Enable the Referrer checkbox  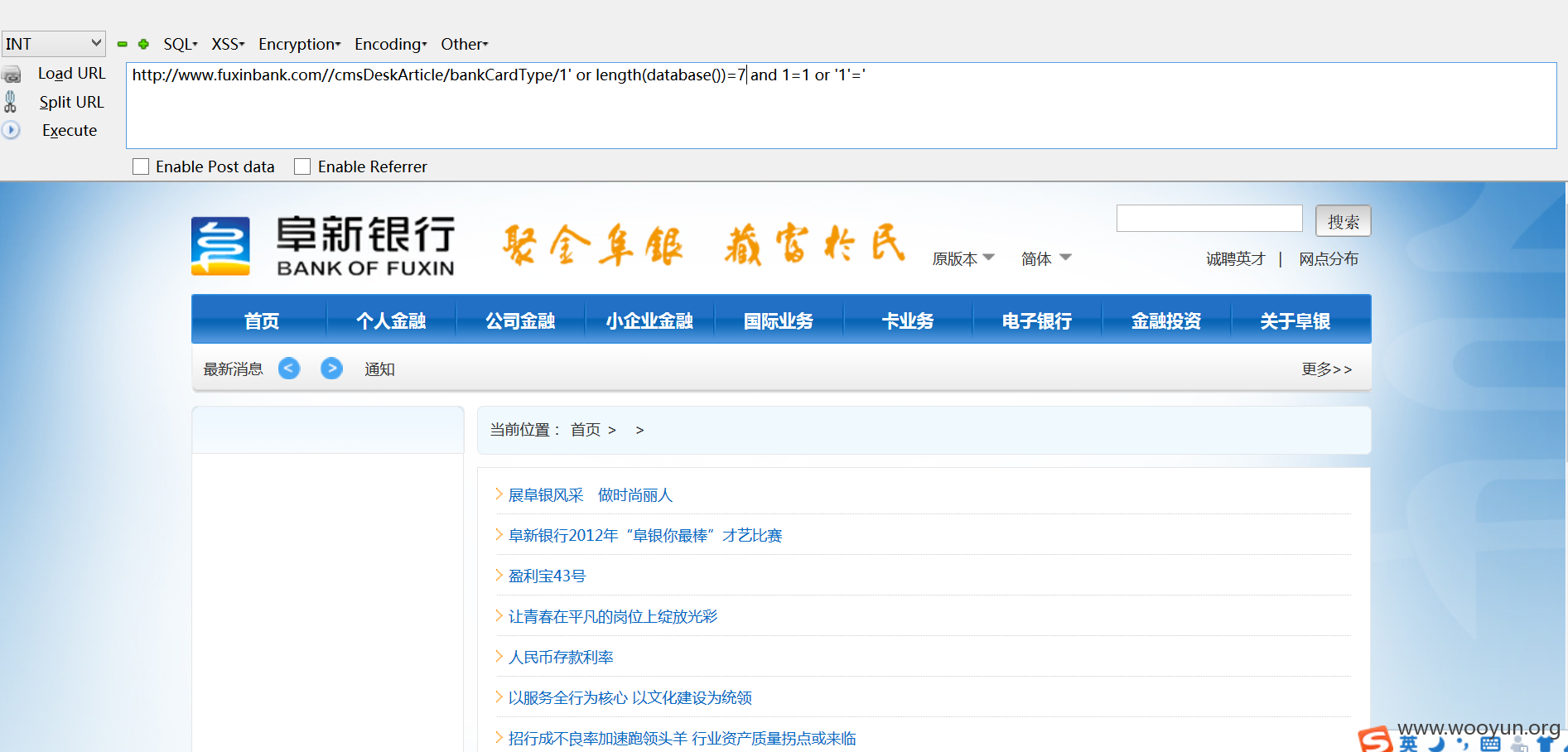point(302,166)
